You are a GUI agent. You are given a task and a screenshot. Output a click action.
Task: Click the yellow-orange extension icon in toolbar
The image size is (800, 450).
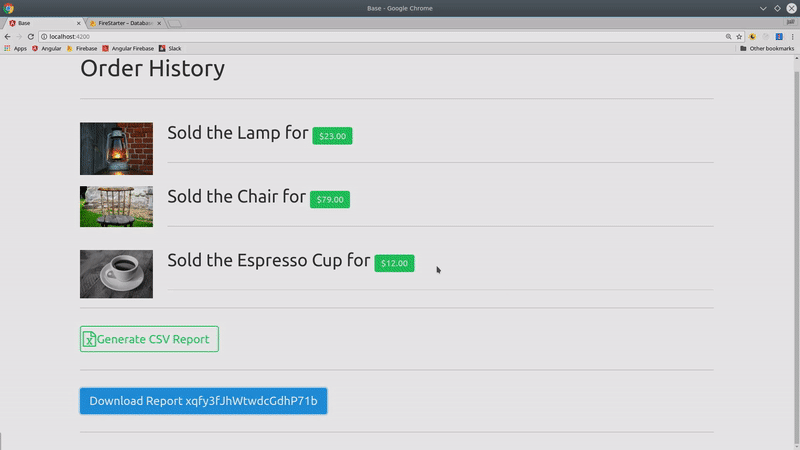point(752,36)
